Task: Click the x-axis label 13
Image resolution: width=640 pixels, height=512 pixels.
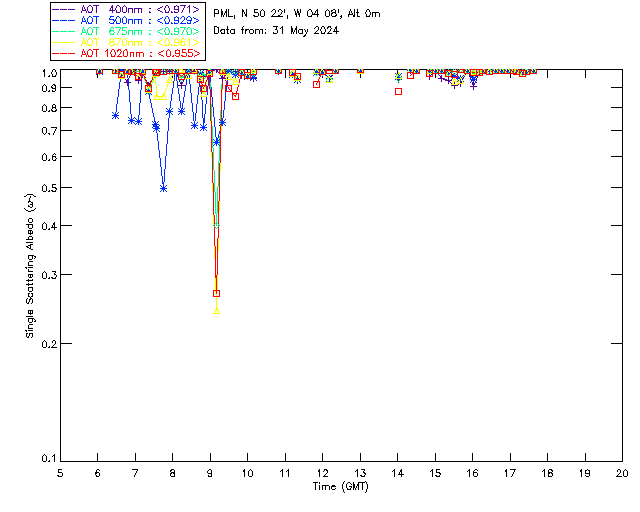Action: pyautogui.click(x=360, y=473)
